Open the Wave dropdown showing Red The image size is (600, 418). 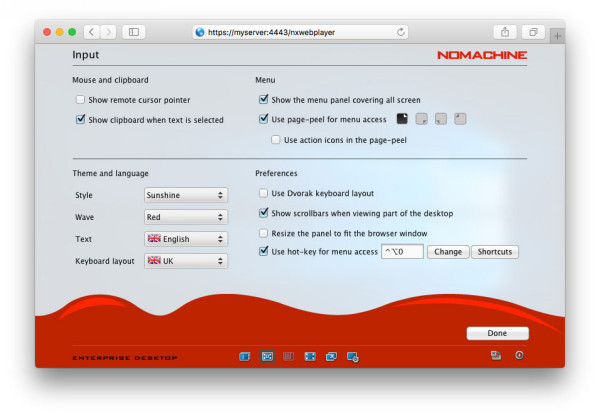186,217
